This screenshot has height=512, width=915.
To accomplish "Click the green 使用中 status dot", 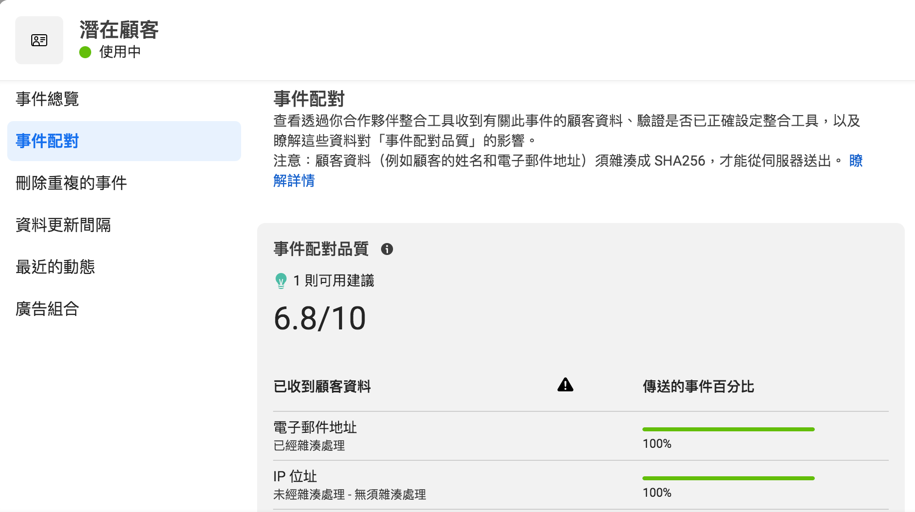I will 85,52.
